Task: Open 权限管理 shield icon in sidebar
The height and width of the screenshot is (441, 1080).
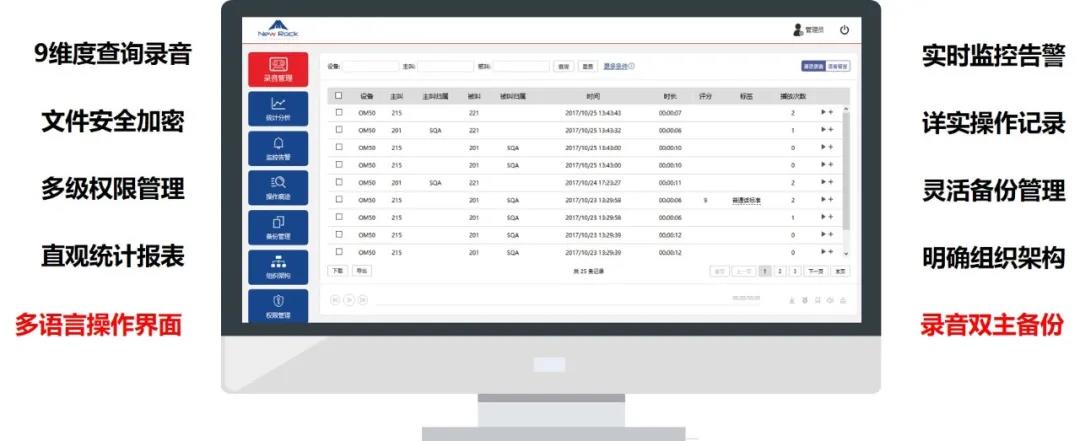Action: click(277, 305)
